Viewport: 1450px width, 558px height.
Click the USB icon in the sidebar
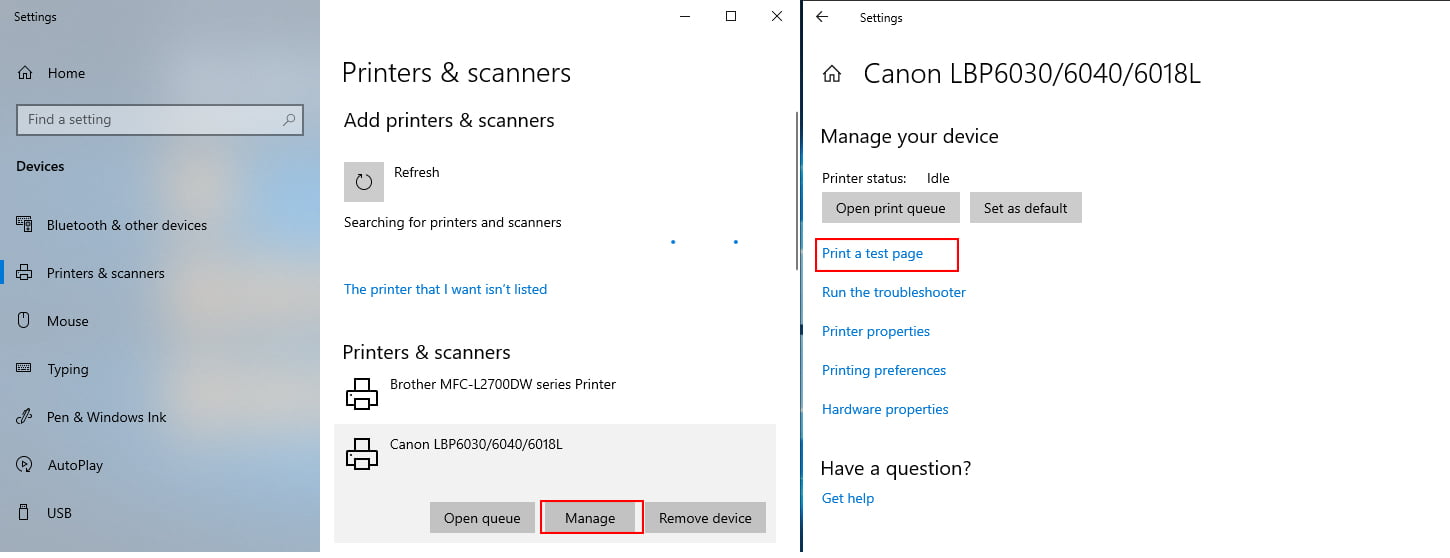[x=25, y=513]
